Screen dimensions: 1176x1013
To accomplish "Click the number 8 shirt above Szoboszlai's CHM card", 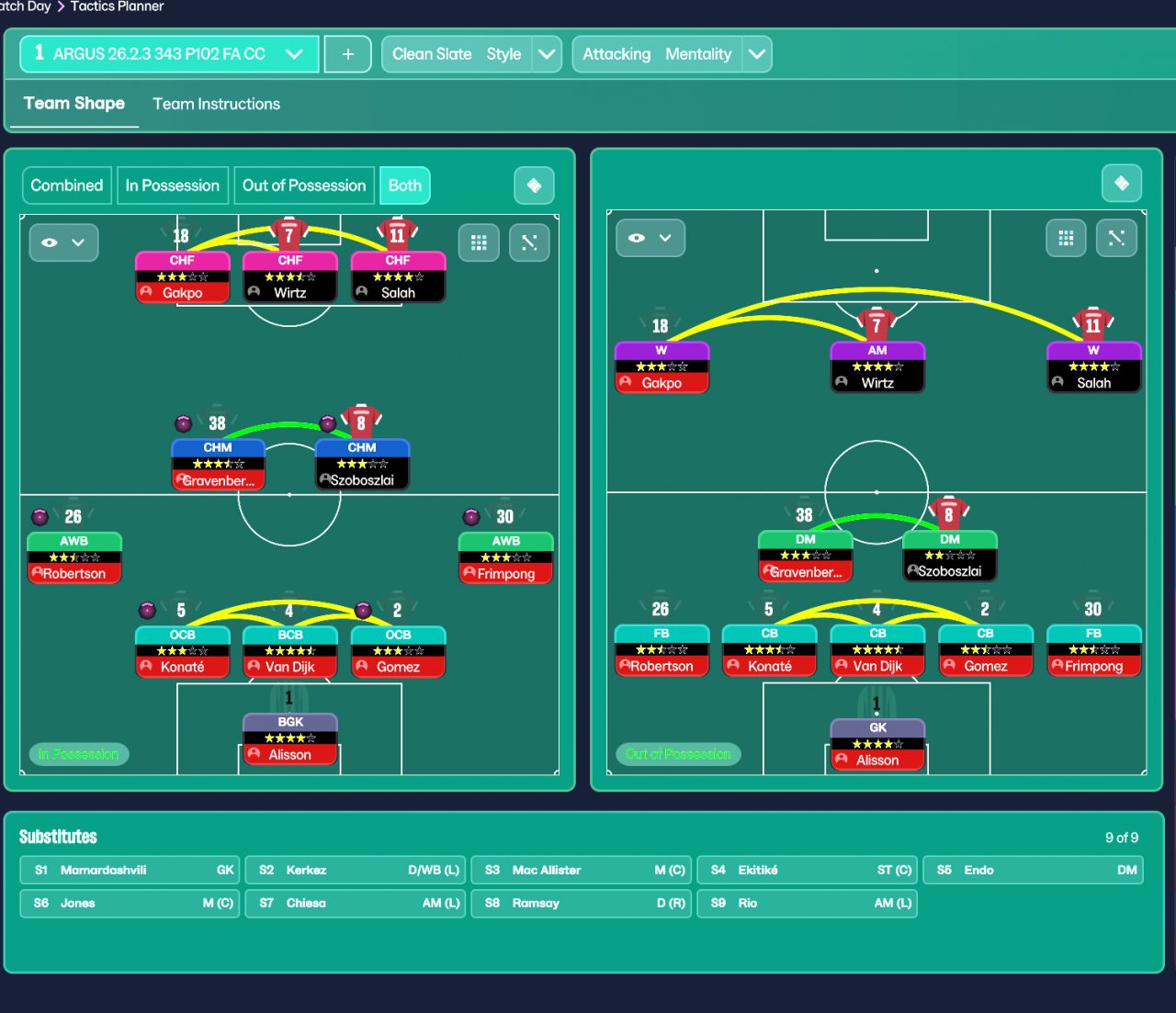I will 361,422.
